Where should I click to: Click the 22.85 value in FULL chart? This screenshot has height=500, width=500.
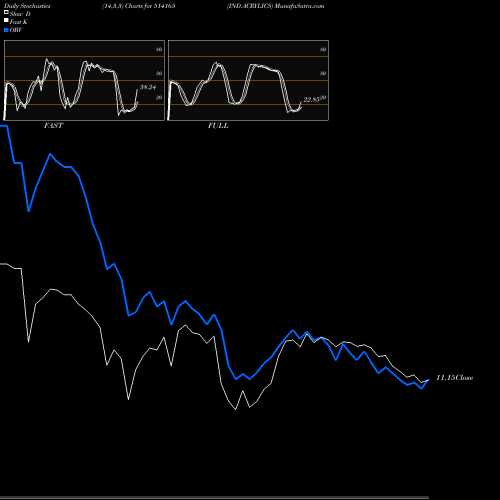pos(312,99)
